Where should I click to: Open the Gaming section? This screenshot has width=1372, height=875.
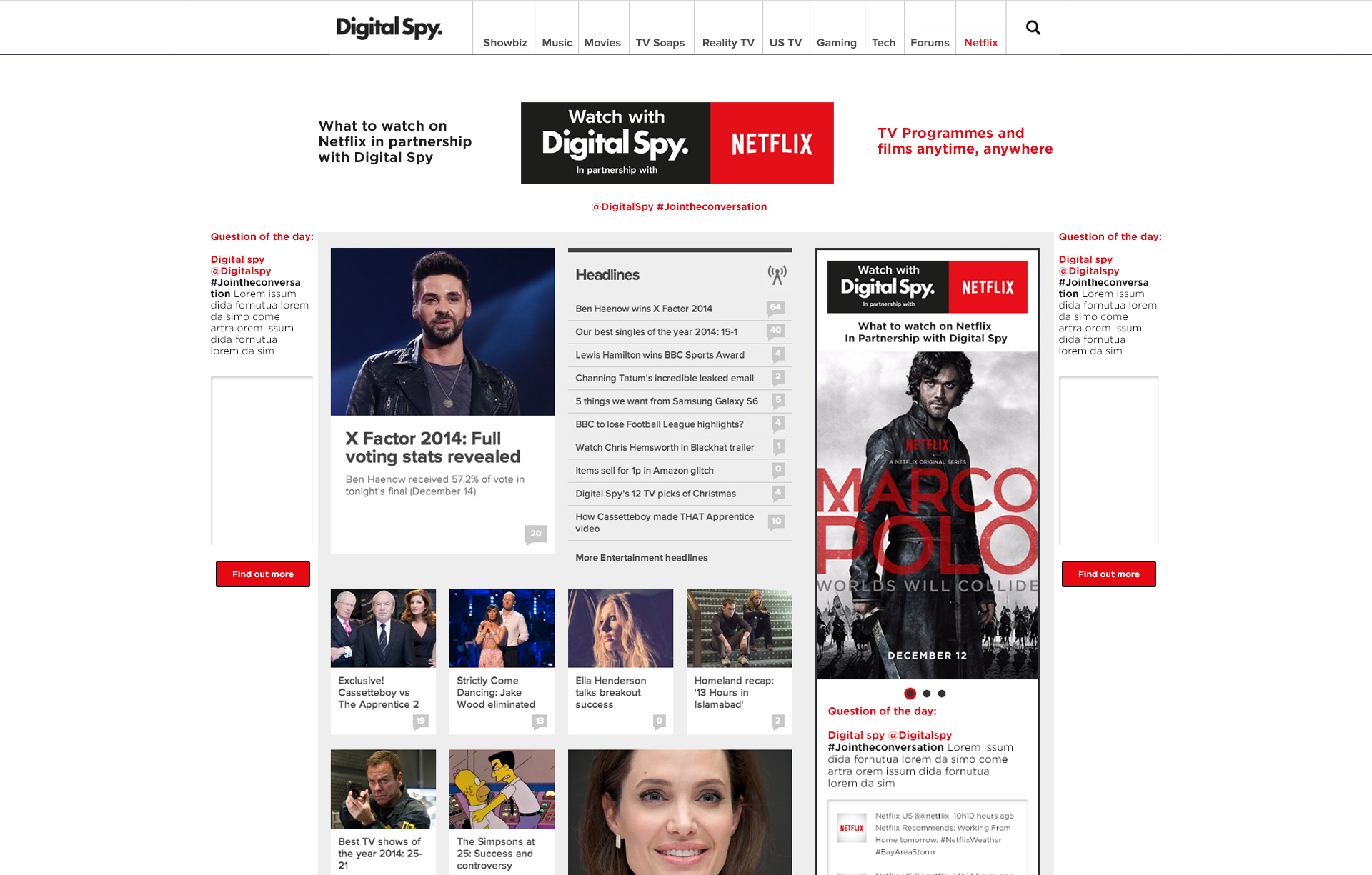pyautogui.click(x=836, y=42)
